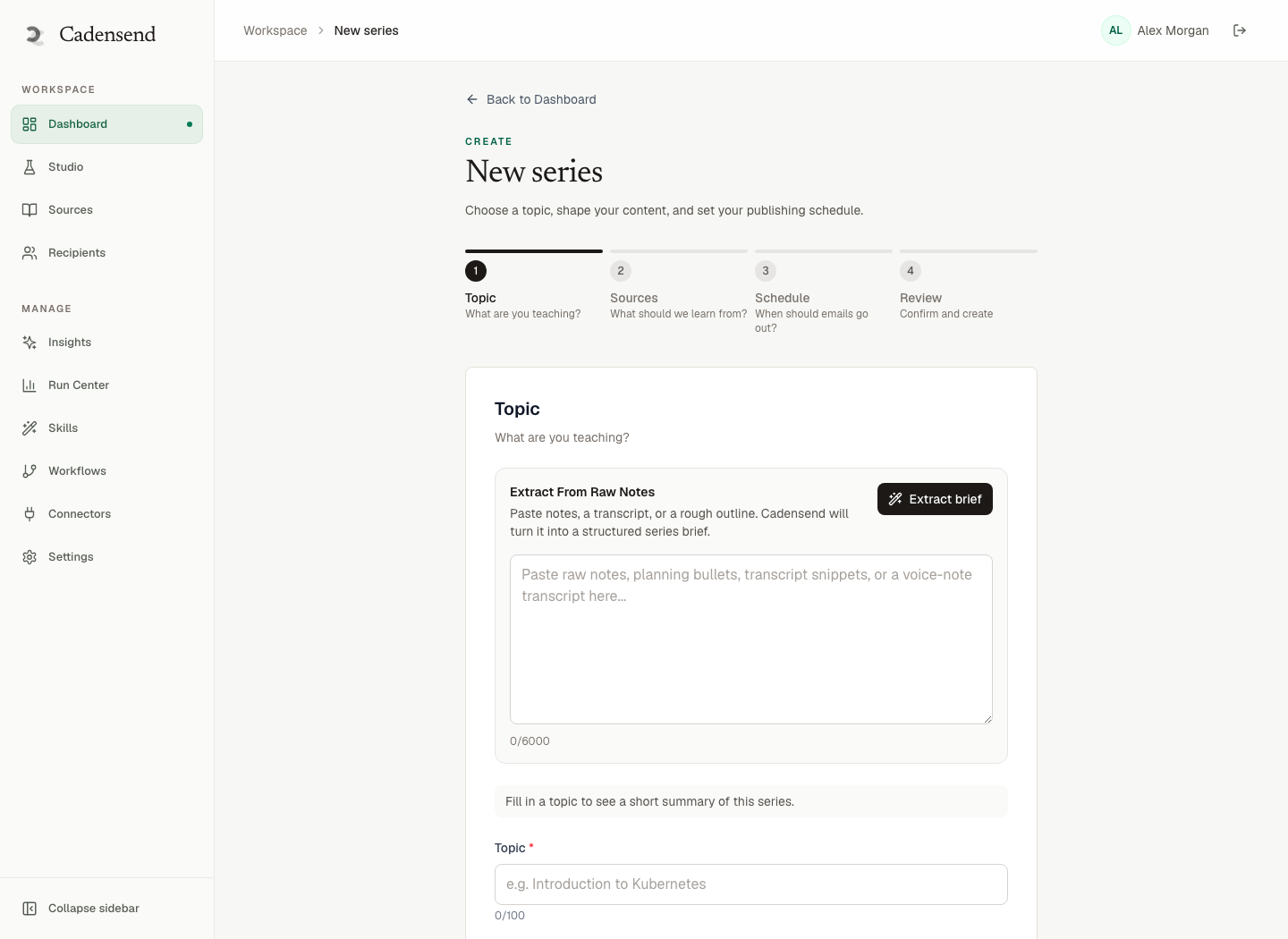
Task: Select the Sources sidebar item
Action: [x=106, y=210]
